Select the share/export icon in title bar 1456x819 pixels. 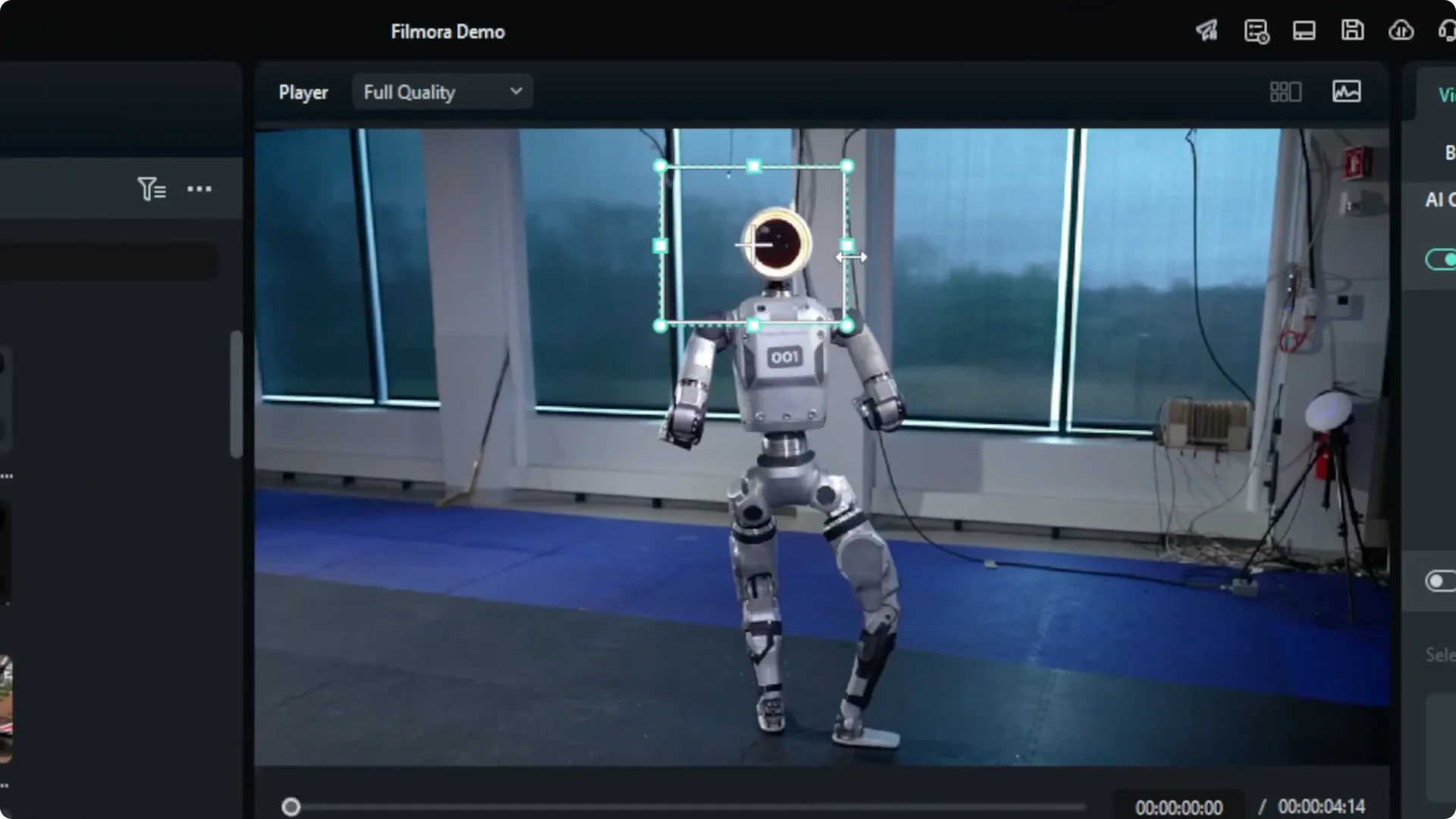(1207, 31)
